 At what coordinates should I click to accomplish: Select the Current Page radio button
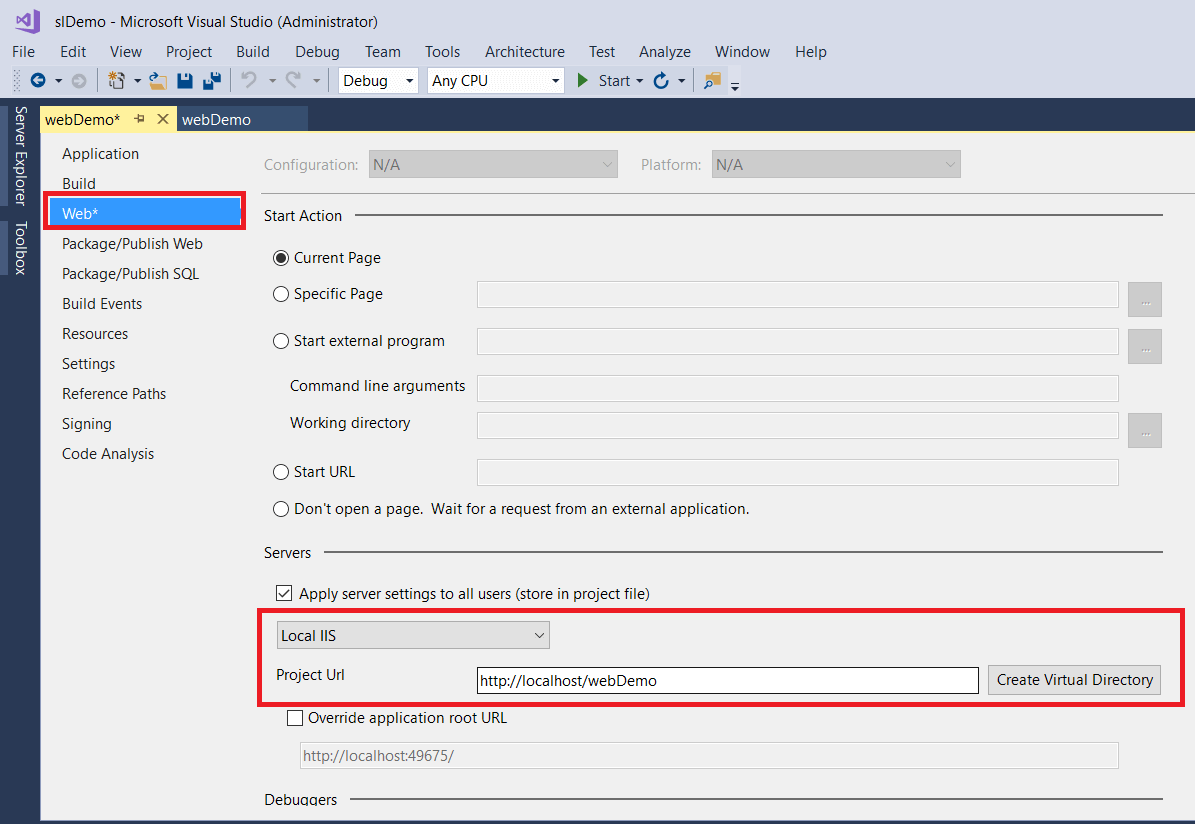coord(280,258)
